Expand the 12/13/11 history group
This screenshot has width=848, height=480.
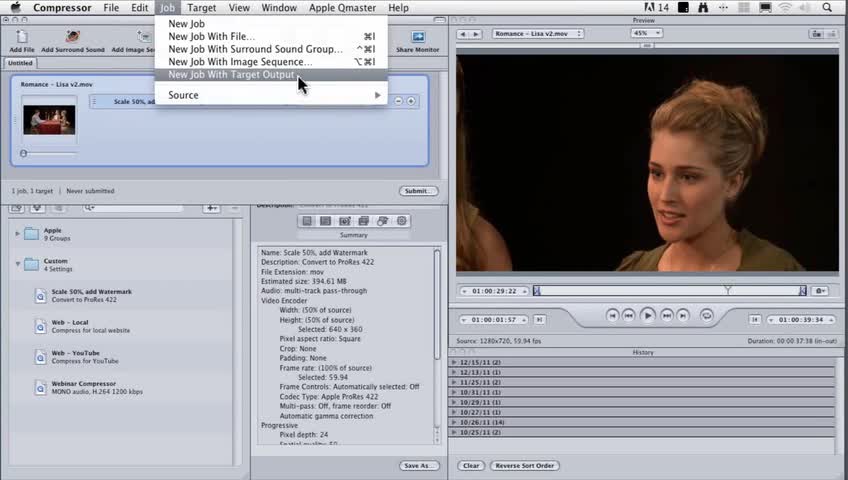(454, 372)
